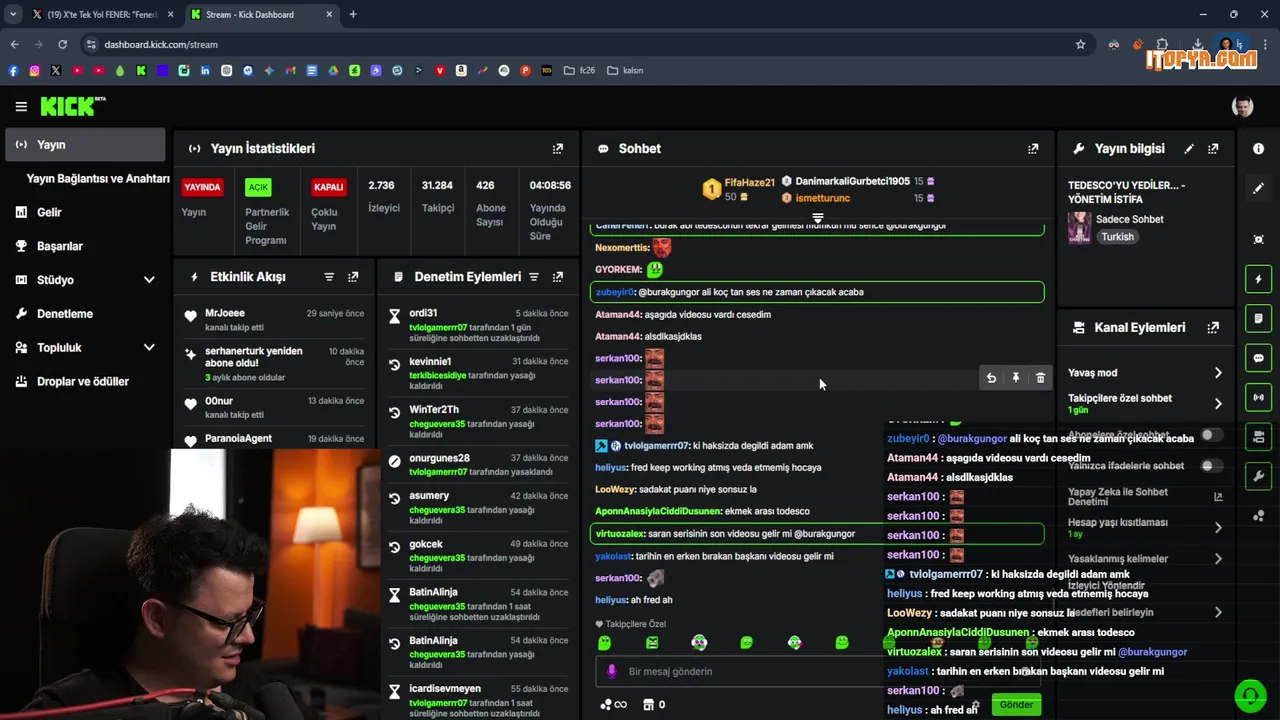Viewport: 1280px width, 720px height.
Task: Toggle the chat bubble widget in right sidebar
Action: click(1258, 358)
